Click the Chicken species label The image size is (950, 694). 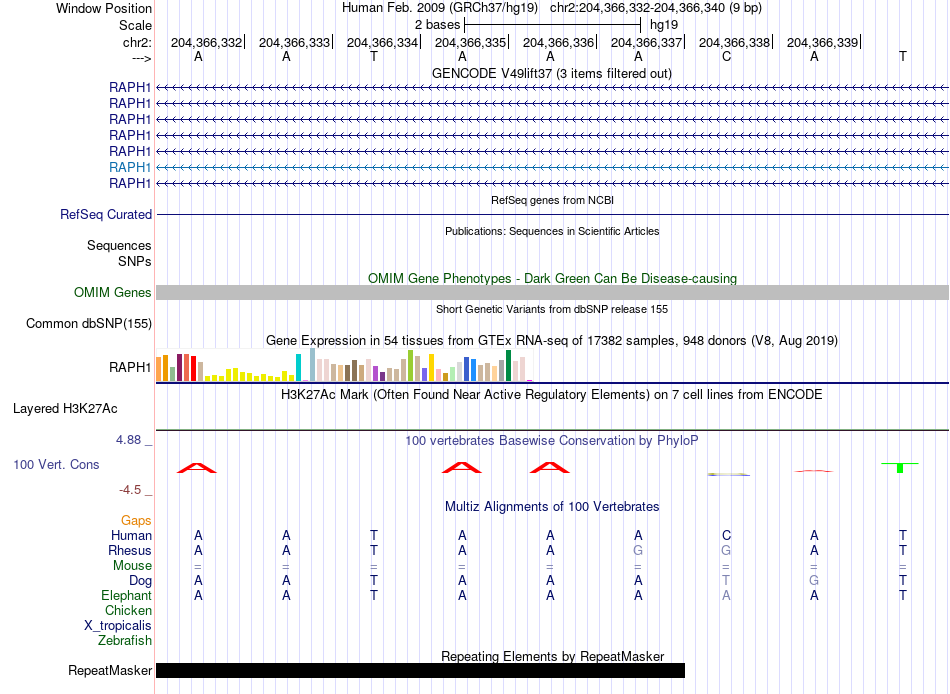coord(128,610)
